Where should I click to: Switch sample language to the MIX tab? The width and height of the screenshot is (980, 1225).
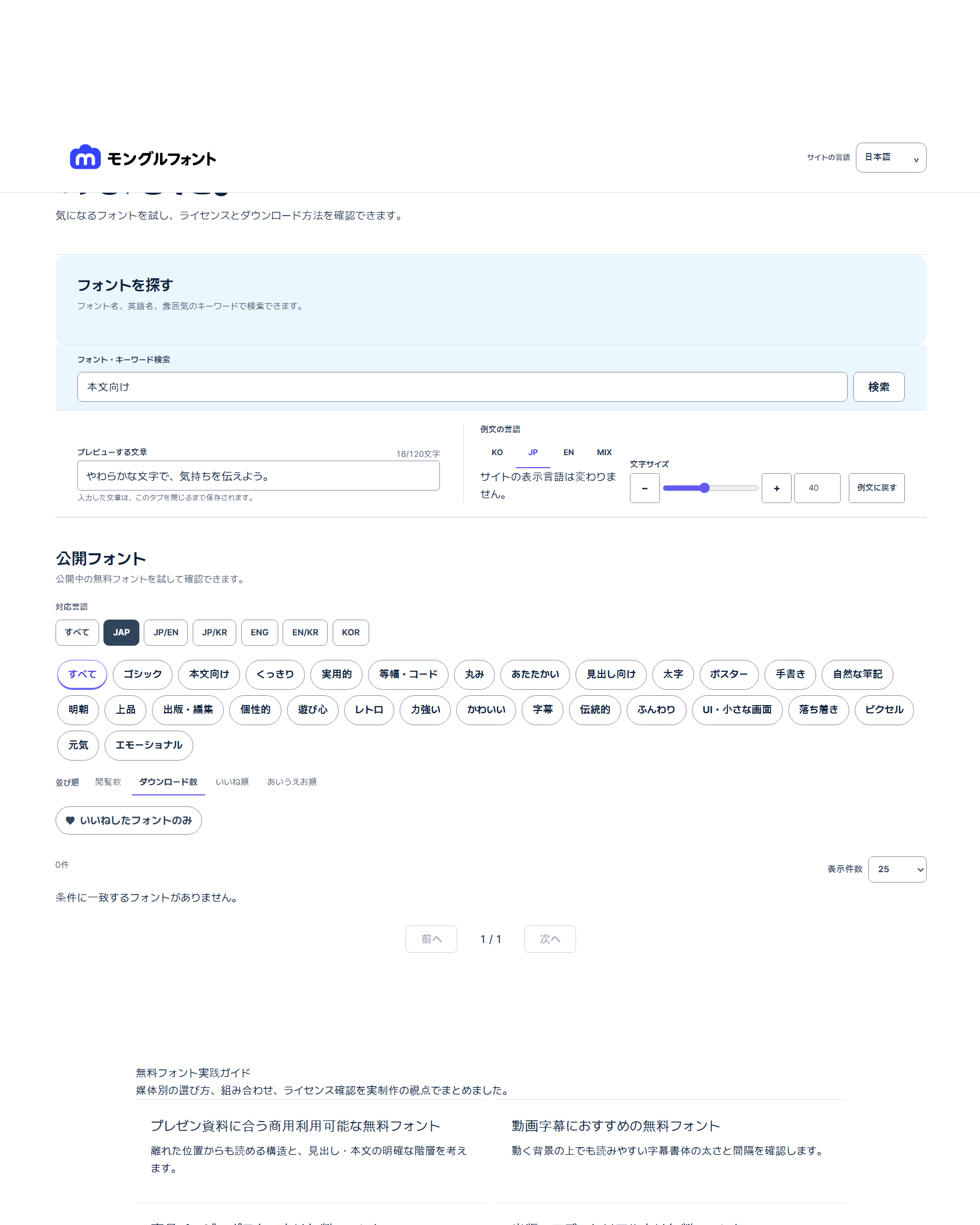click(604, 452)
